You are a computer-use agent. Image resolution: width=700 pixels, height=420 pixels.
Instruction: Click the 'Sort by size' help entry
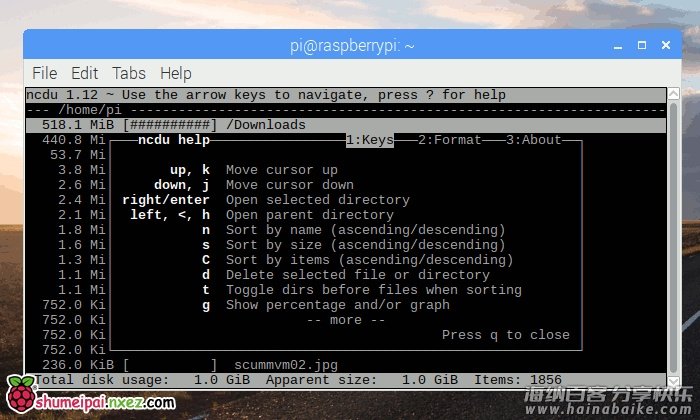coord(357,245)
